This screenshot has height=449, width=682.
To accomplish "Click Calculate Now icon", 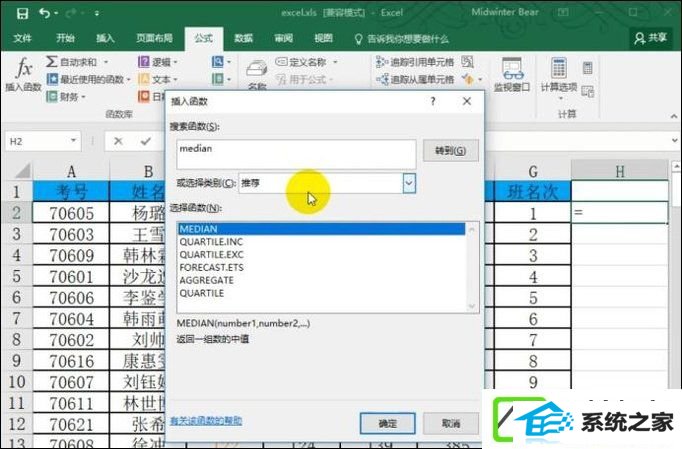I will (588, 68).
